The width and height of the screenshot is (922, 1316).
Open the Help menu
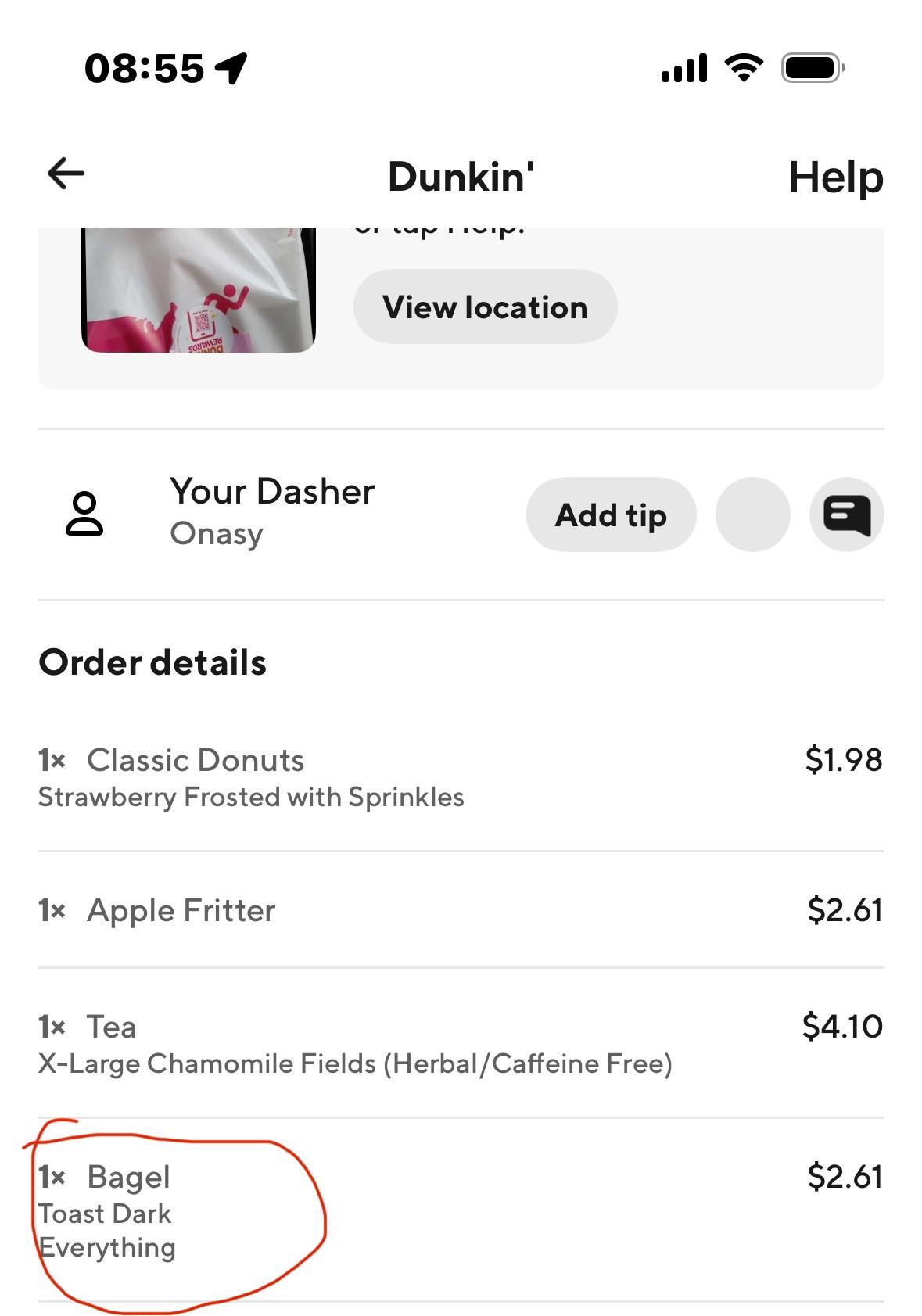[x=835, y=177]
